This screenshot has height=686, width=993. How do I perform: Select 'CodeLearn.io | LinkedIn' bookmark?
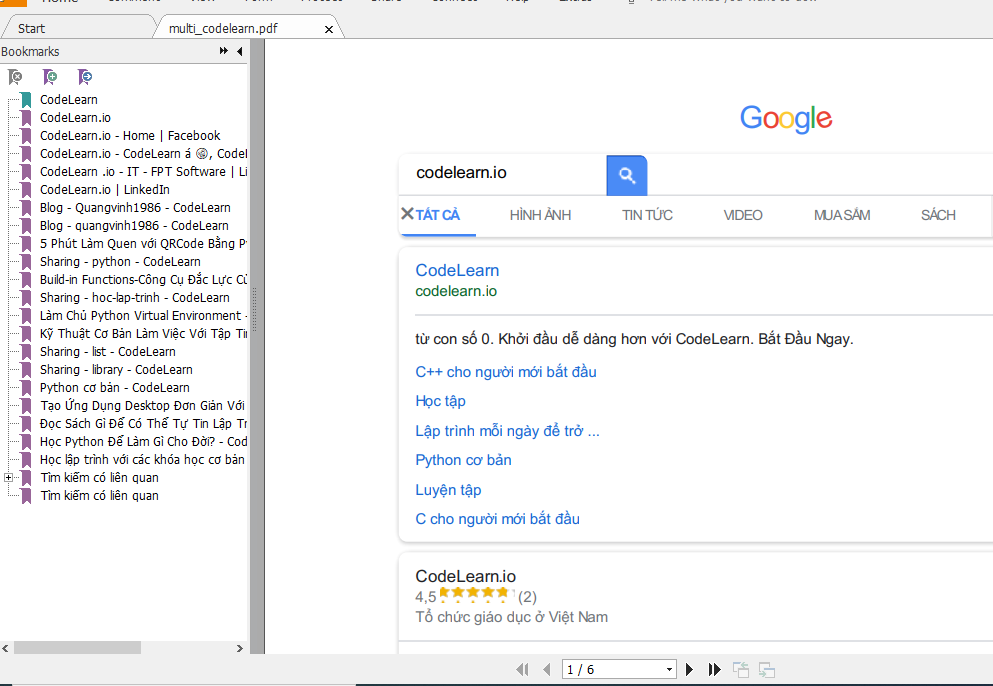[104, 190]
